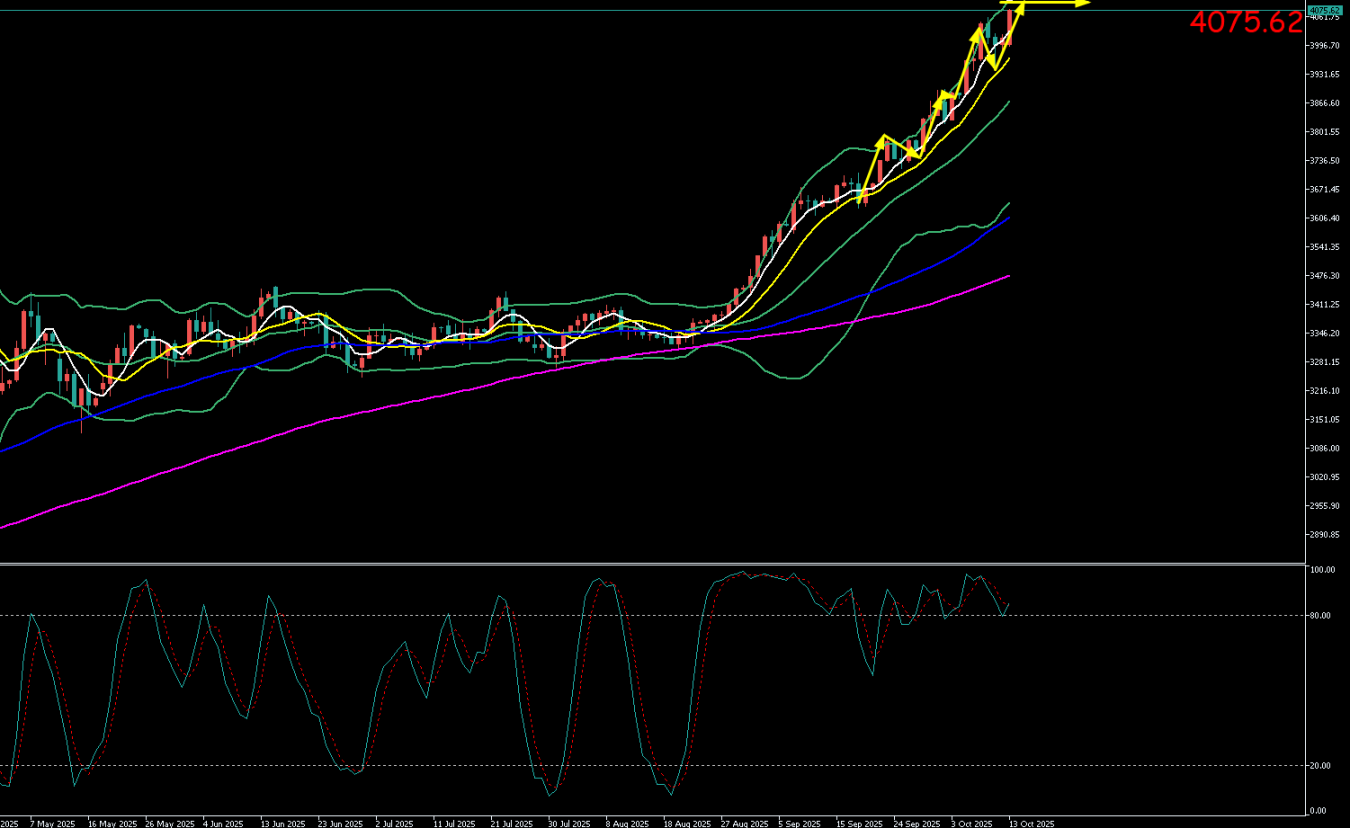1350x828 pixels.
Task: Click the 7 May 2025 date label
Action: (x=53, y=824)
